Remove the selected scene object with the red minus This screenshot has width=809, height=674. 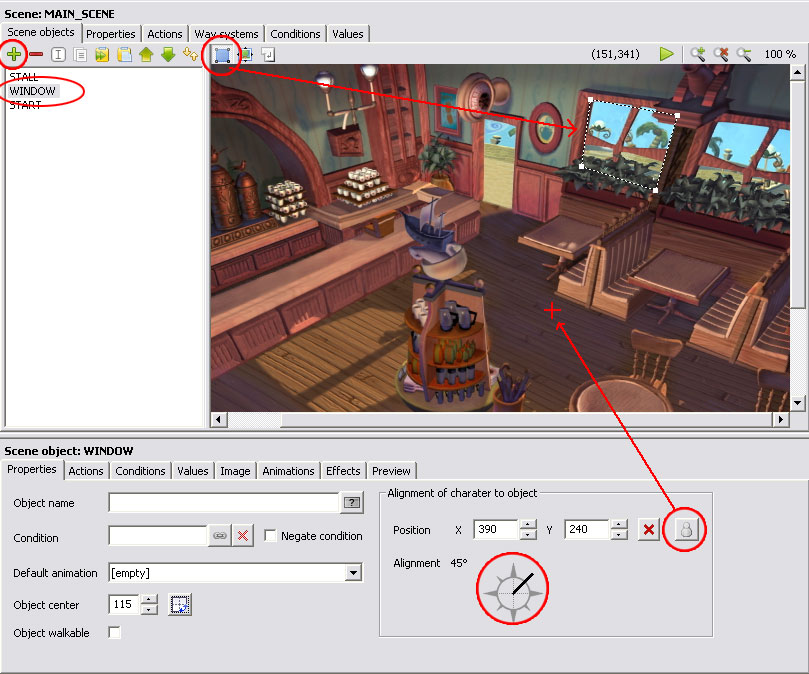(36, 54)
